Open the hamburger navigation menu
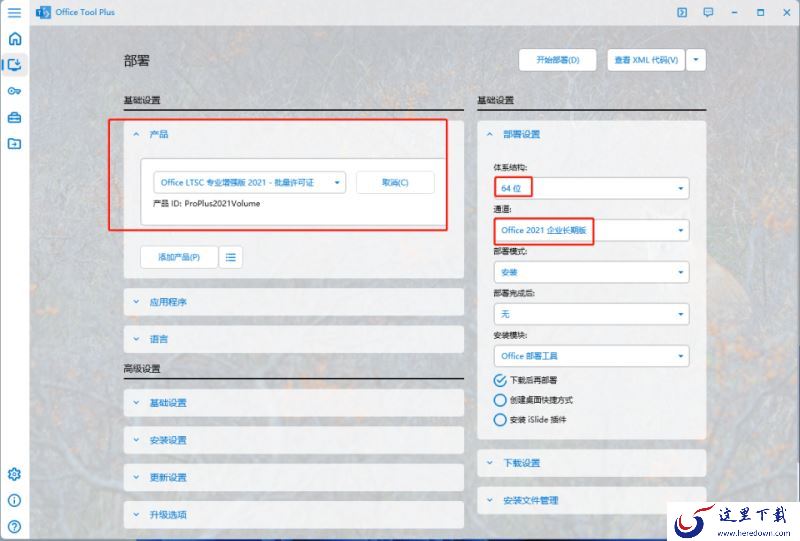Viewport: 800px width, 541px height. [x=14, y=12]
